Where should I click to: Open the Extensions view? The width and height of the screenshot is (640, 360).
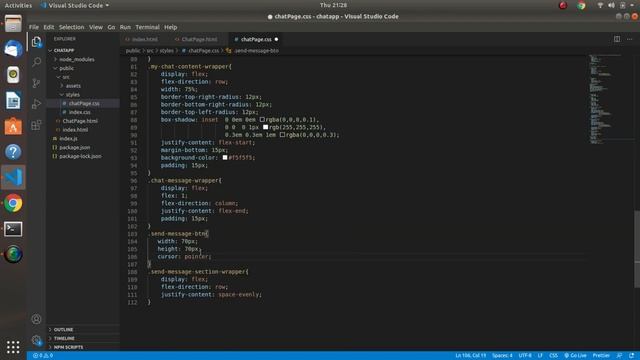coord(36,124)
